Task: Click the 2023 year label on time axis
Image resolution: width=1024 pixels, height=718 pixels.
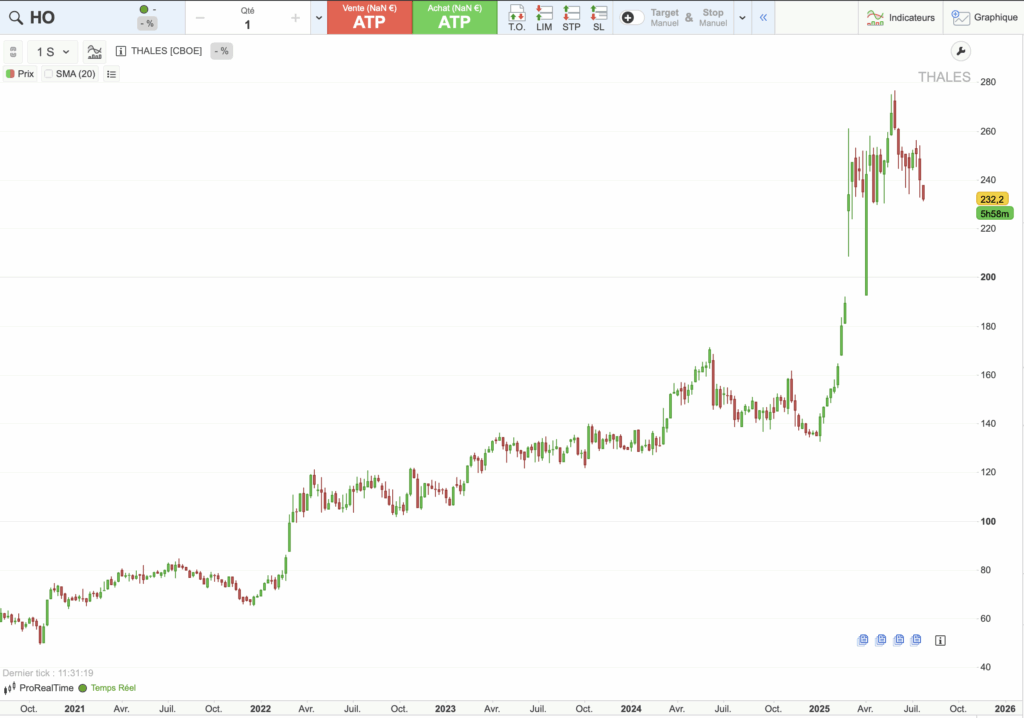Action: coord(445,709)
